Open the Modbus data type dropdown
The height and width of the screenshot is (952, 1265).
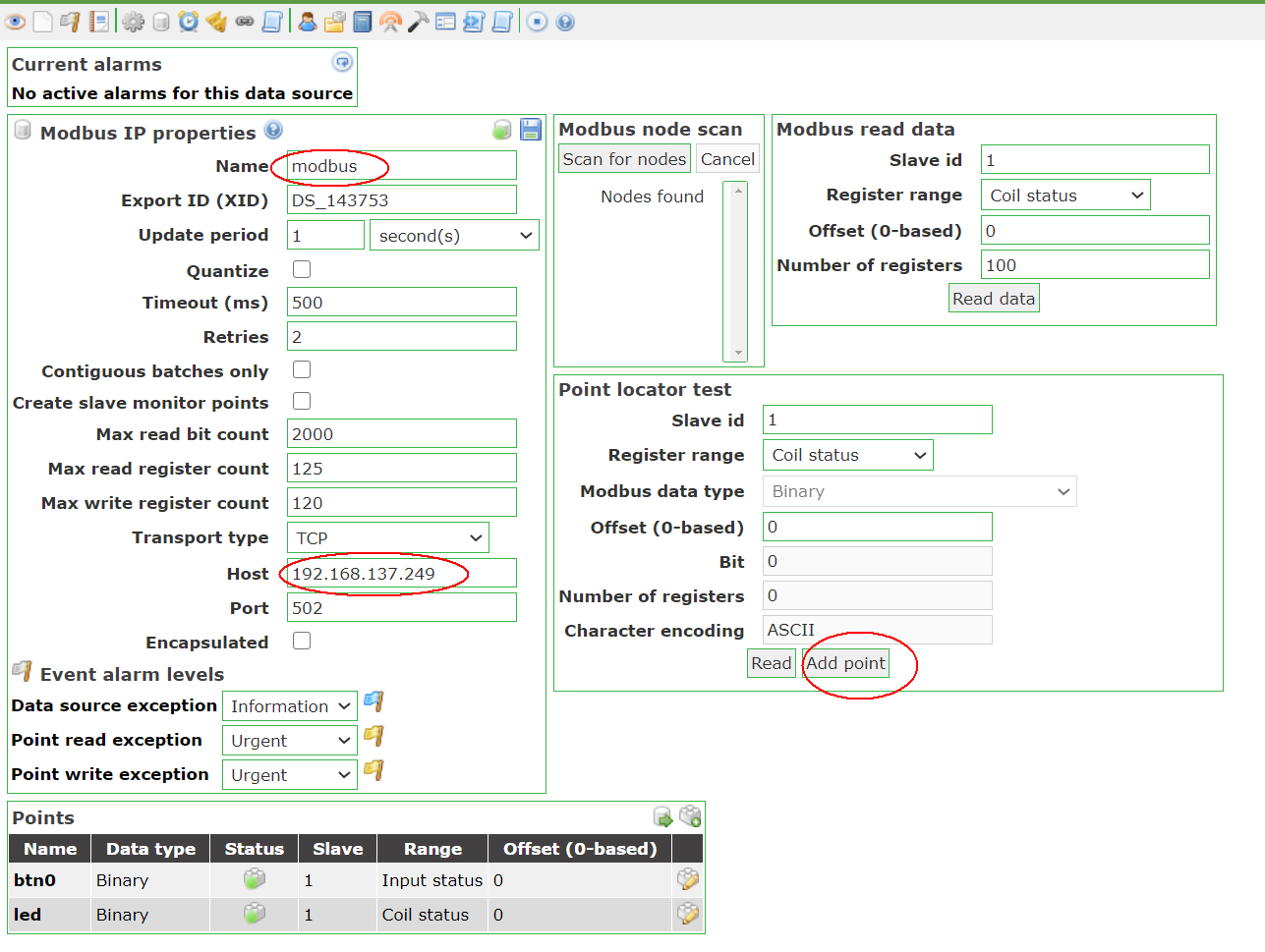point(920,491)
